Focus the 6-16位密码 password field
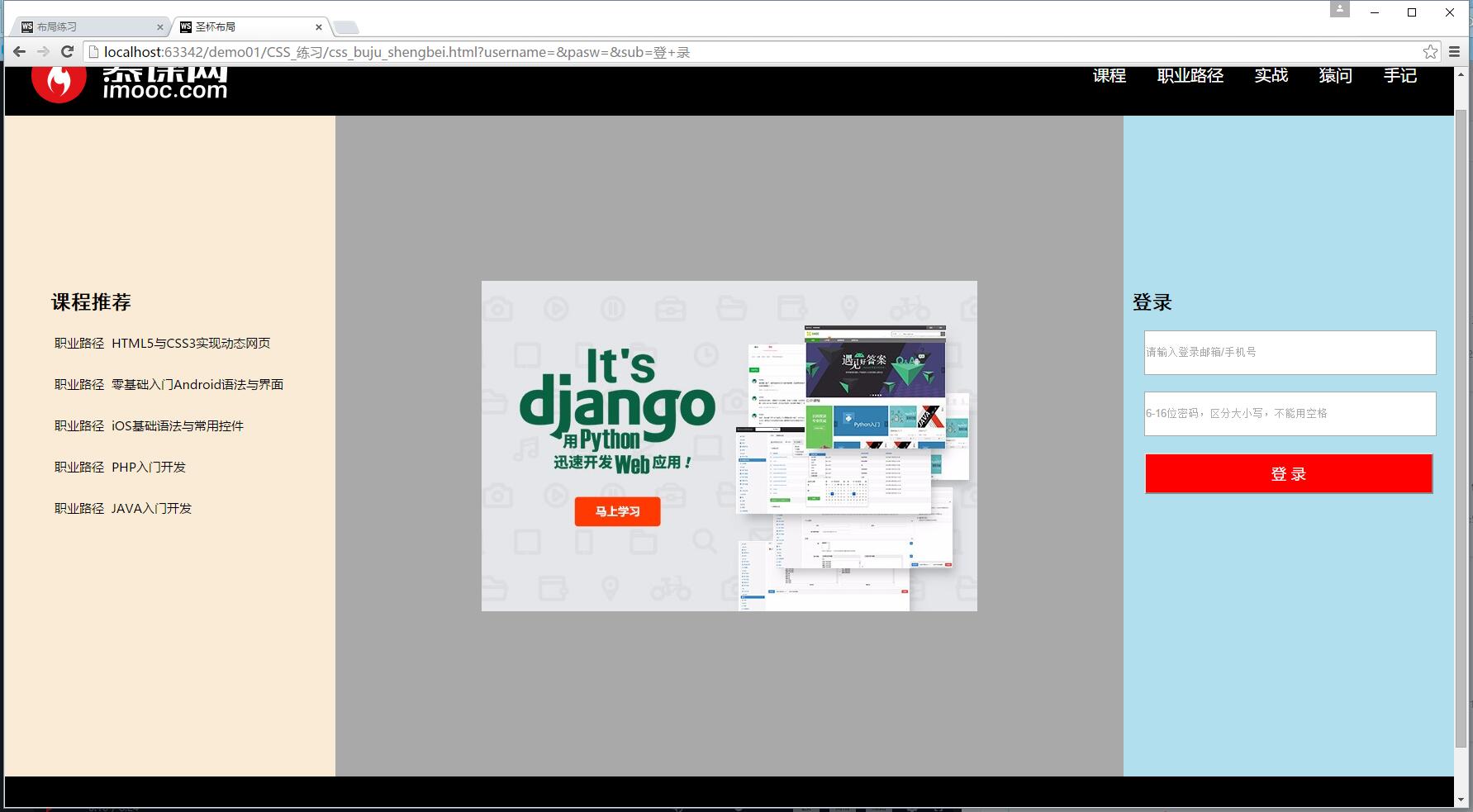1473x812 pixels. (1290, 414)
